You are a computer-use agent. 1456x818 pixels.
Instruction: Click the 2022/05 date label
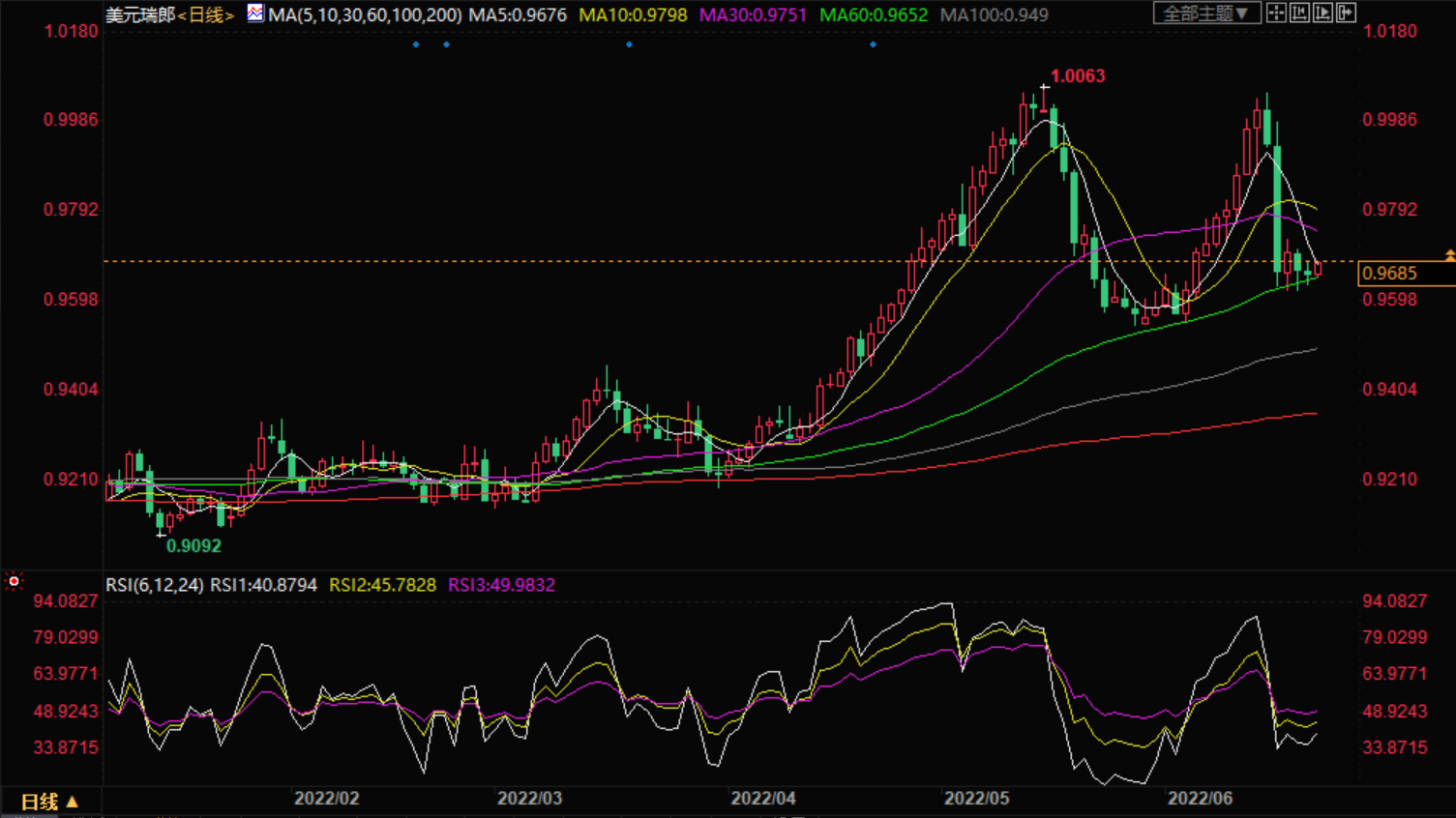976,799
